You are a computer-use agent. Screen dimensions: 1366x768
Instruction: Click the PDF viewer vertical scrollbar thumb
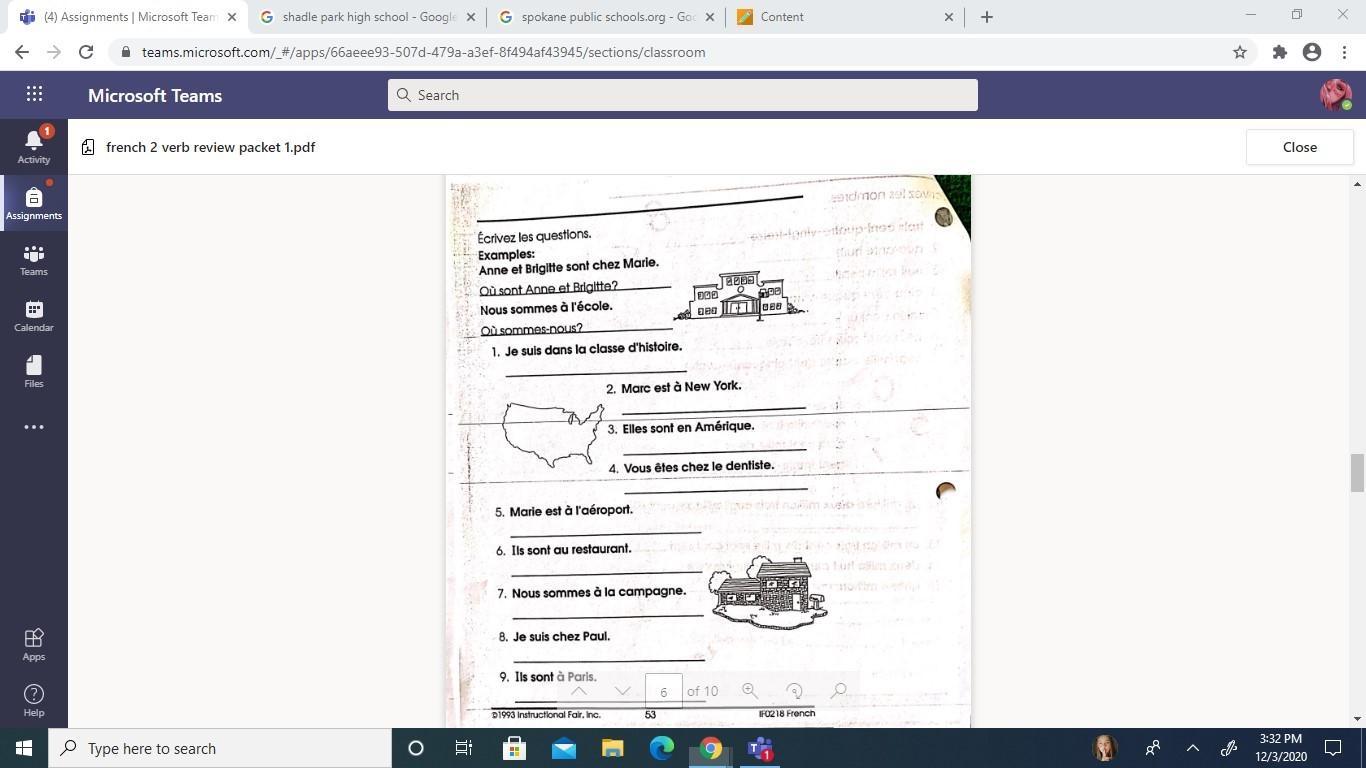[x=1357, y=473]
